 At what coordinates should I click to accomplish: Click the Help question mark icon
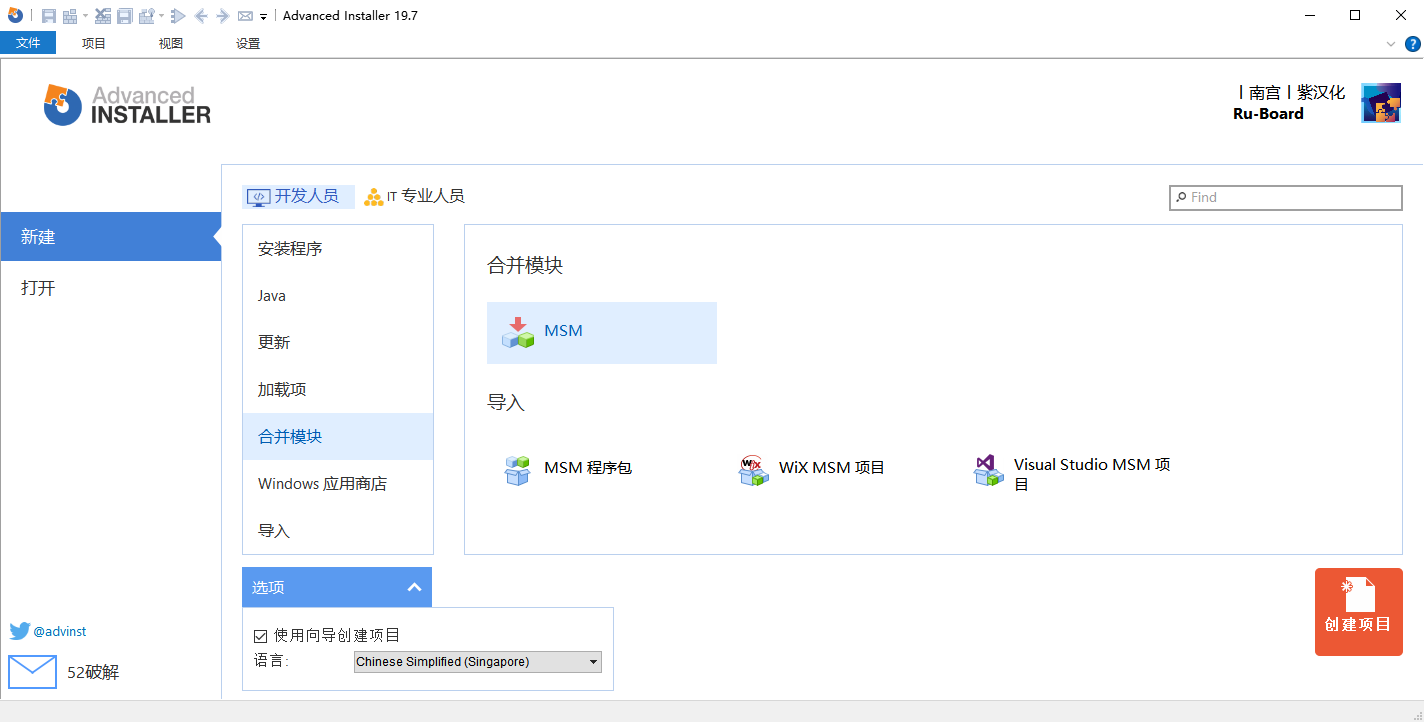[1413, 43]
